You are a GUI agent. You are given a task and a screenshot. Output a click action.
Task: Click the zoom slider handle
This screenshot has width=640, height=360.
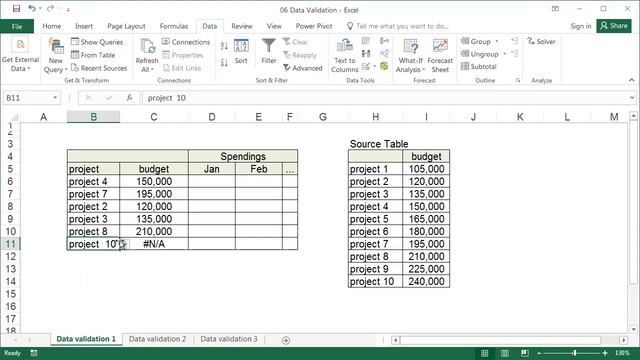[575, 353]
